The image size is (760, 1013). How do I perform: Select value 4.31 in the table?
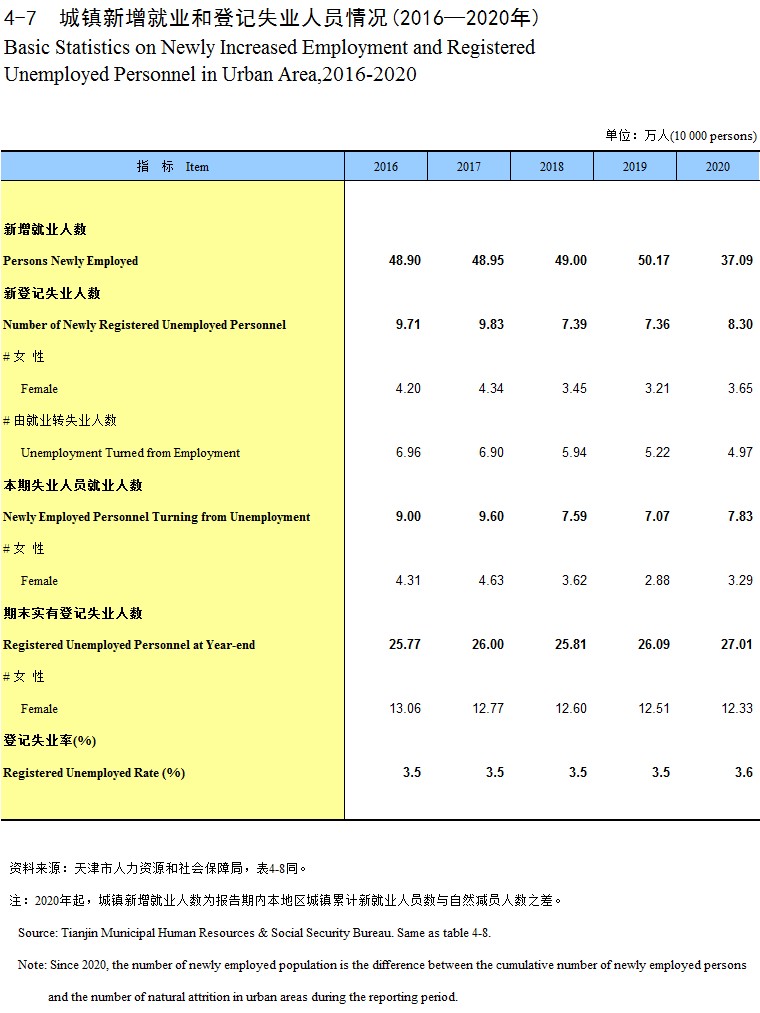[x=408, y=580]
